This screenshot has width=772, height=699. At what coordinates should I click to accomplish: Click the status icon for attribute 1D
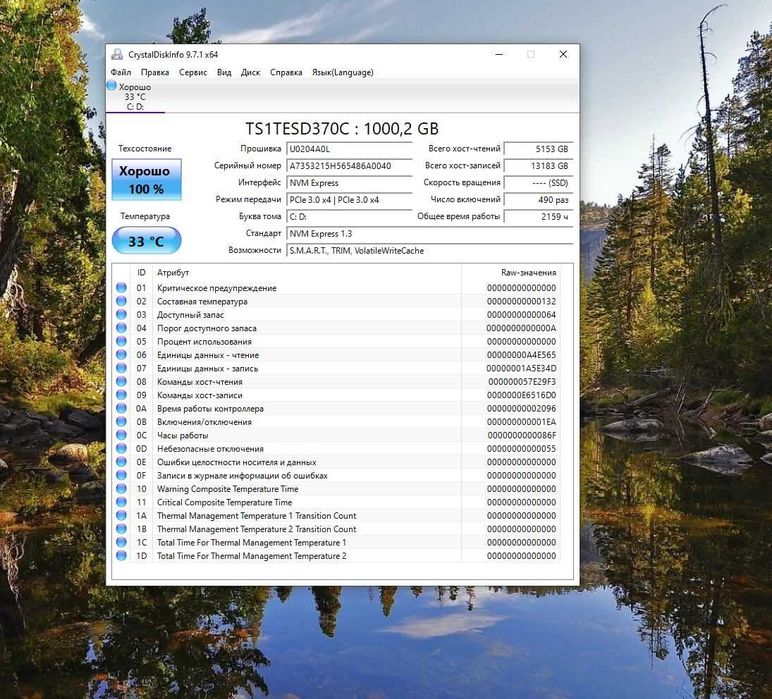tap(121, 556)
